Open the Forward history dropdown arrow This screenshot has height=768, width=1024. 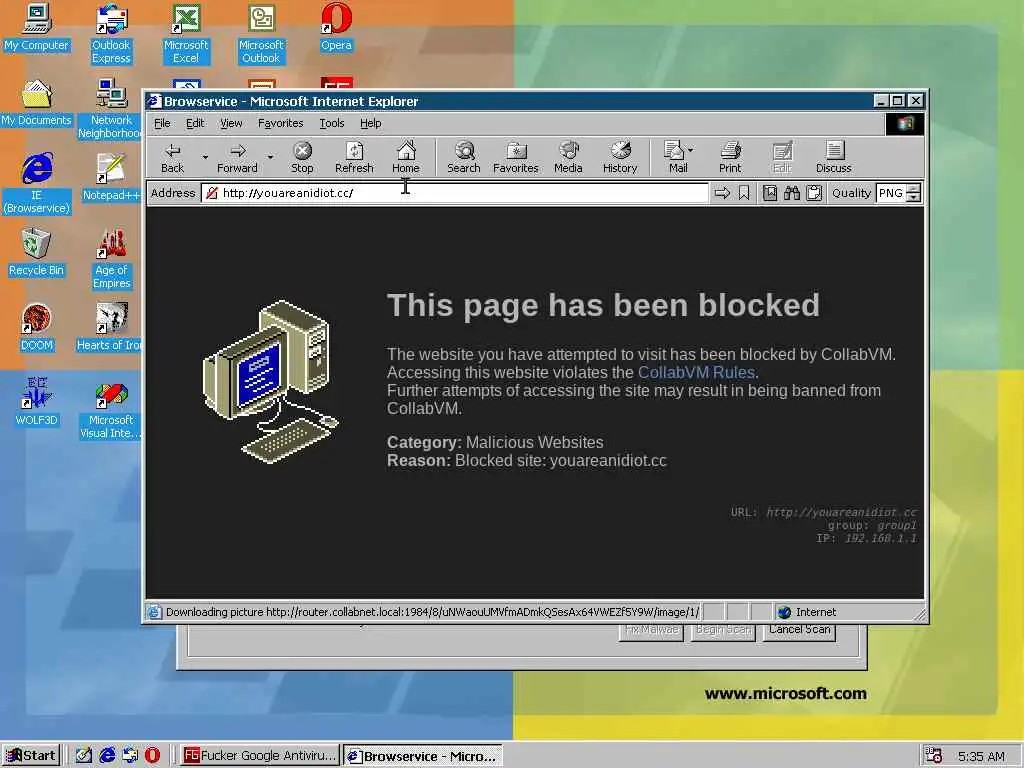pos(270,157)
